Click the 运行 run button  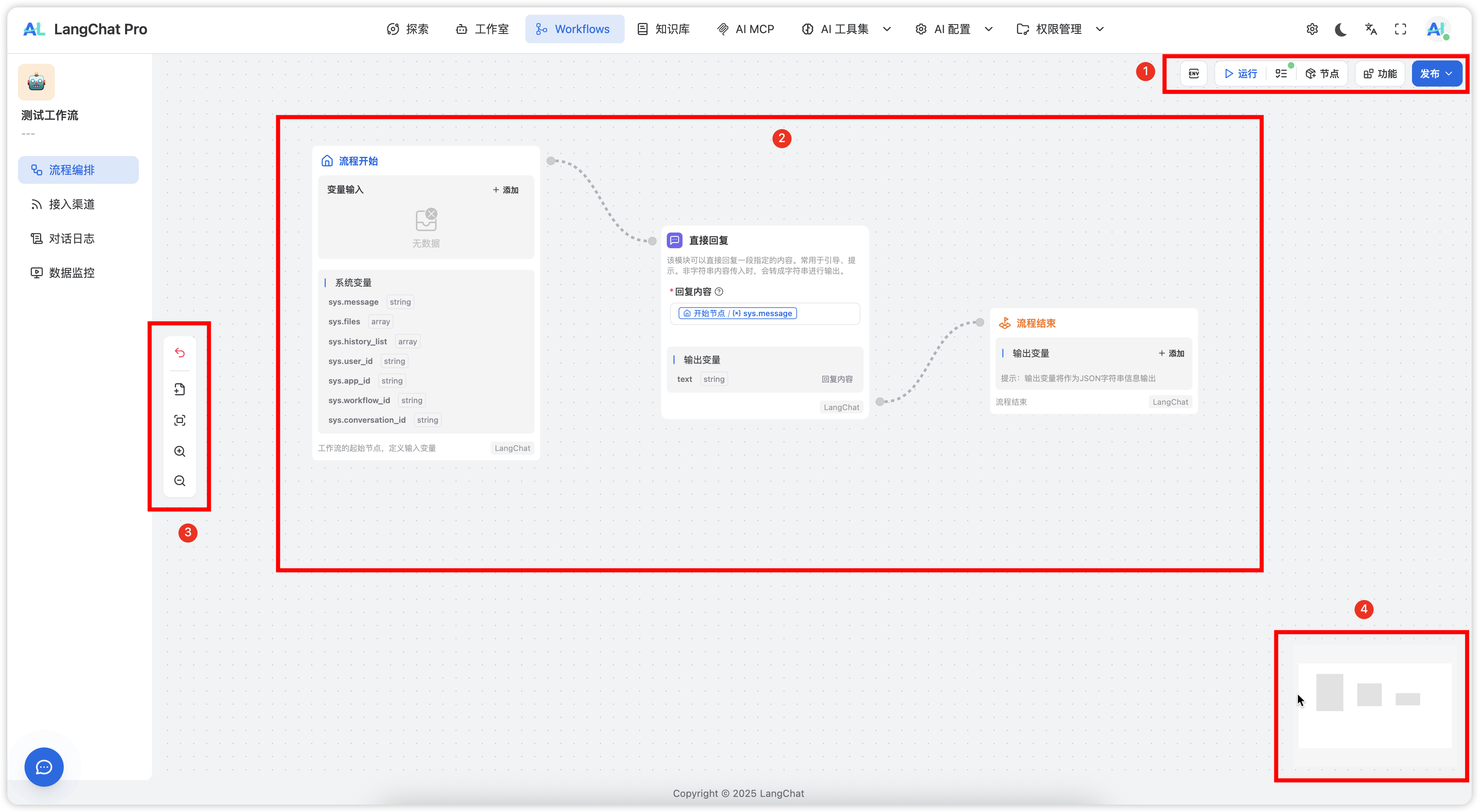coord(1241,74)
